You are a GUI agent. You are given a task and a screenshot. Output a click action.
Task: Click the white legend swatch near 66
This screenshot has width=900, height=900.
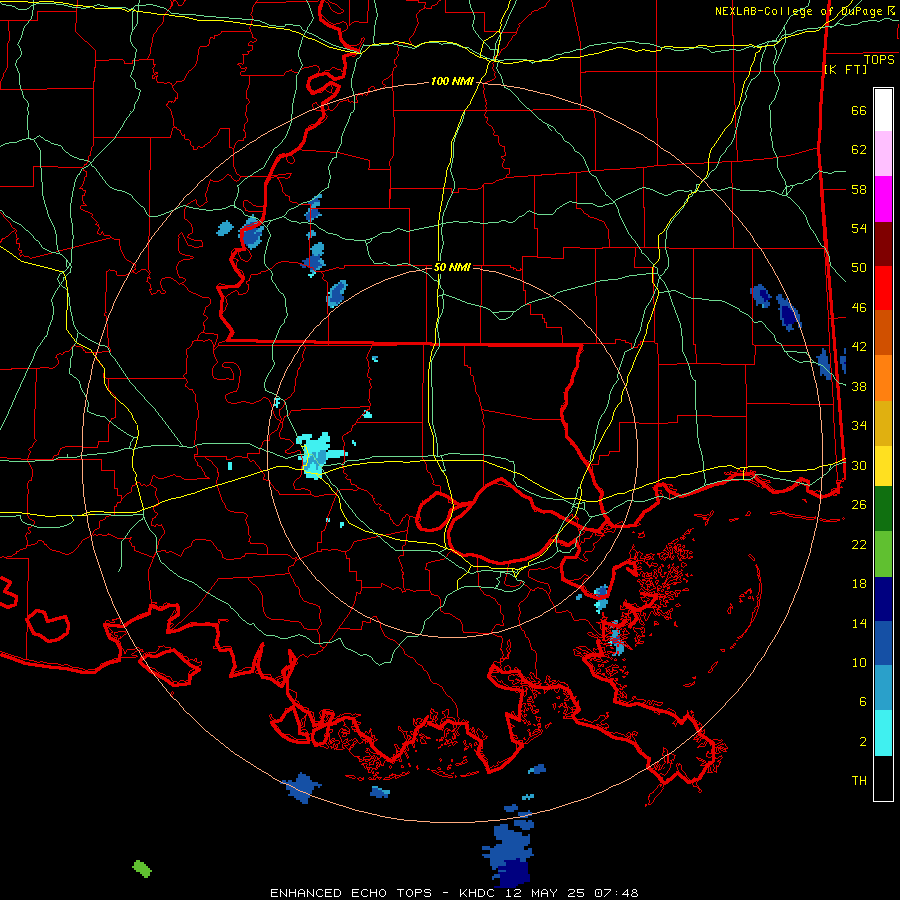pos(883,110)
